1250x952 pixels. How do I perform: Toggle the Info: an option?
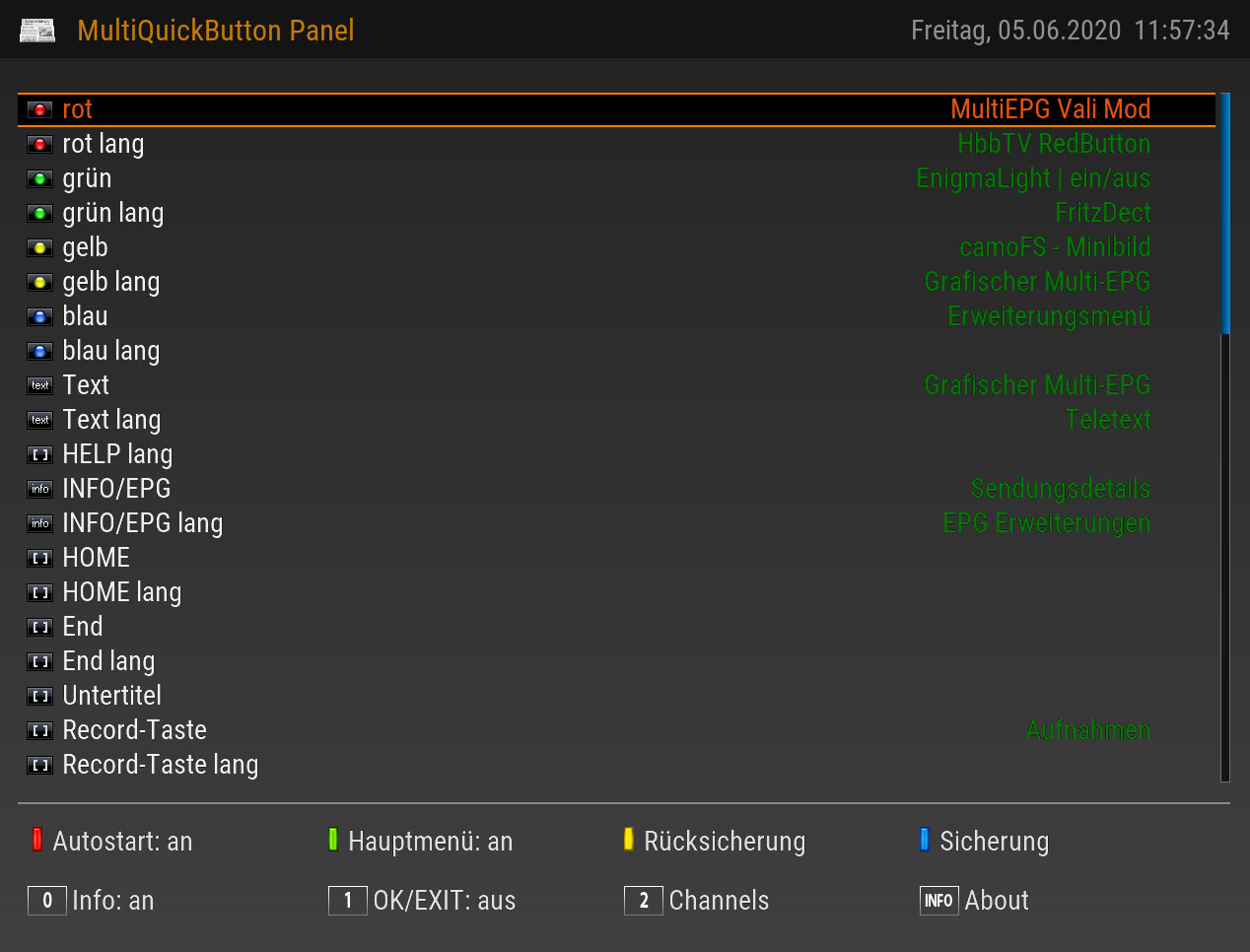(92, 901)
